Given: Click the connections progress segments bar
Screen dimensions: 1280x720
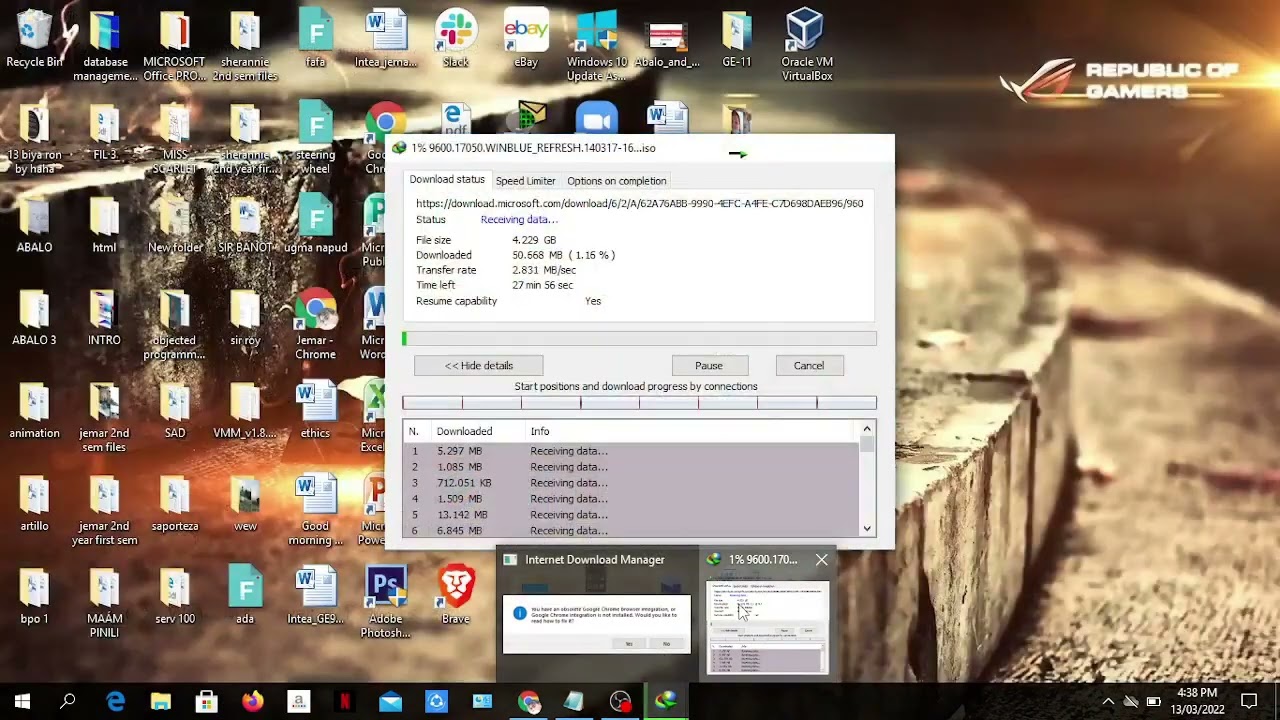Looking at the screenshot, I should (640, 403).
